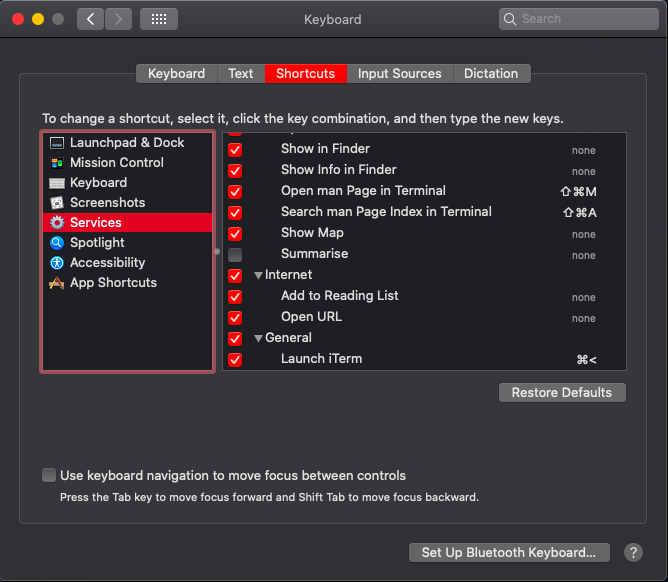Uncheck Add to Reading List service
The width and height of the screenshot is (668, 582).
tap(235, 297)
